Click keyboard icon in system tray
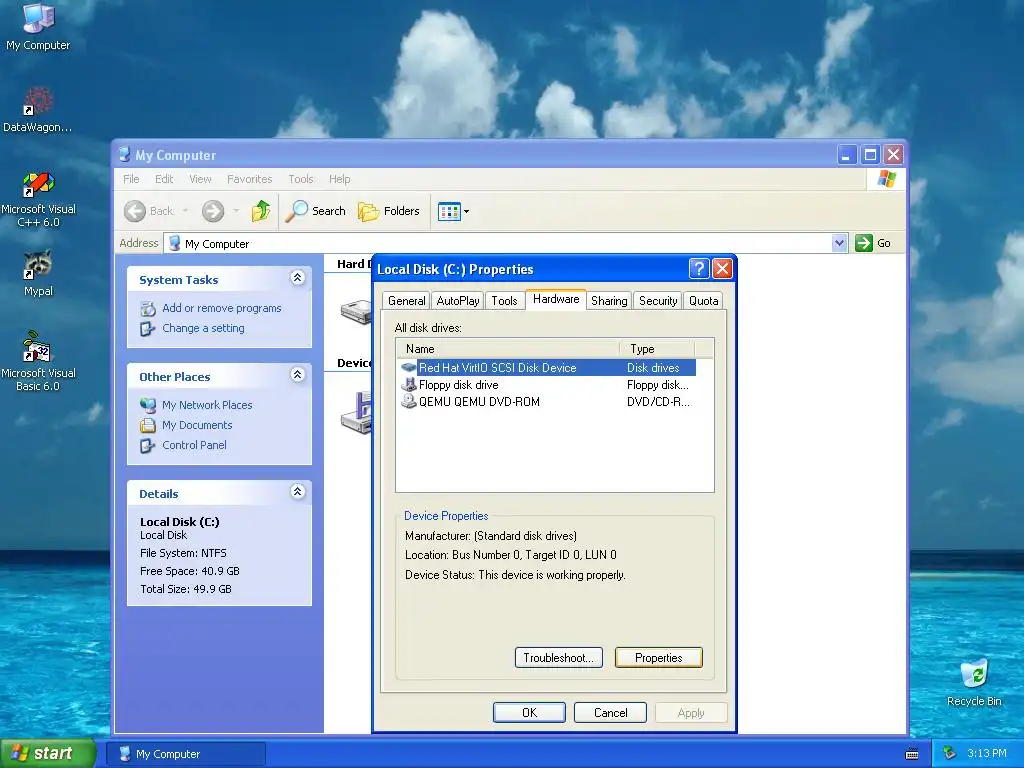Screen dimensions: 1024x768 click(x=912, y=754)
